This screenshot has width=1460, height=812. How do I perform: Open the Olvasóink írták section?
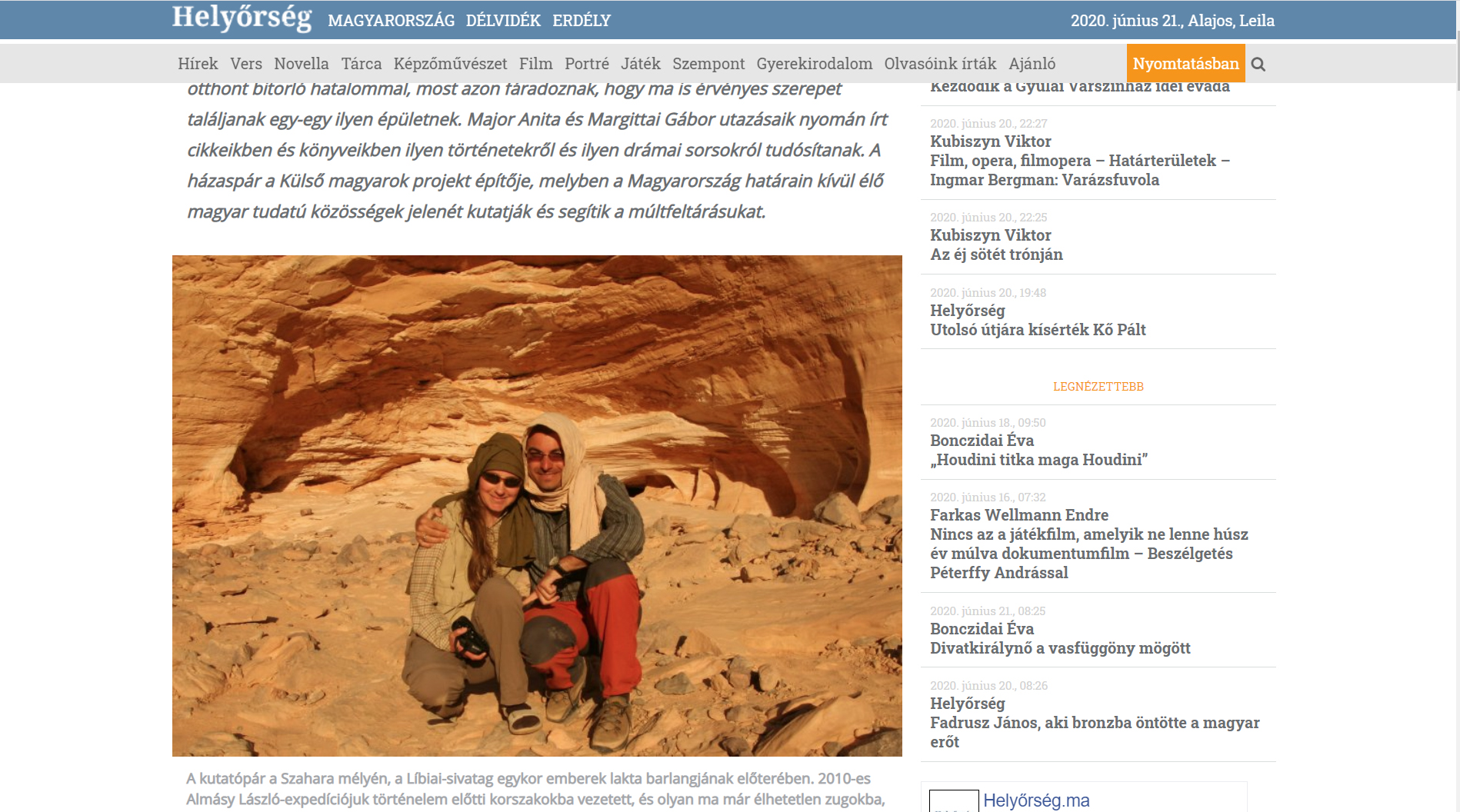coord(940,64)
